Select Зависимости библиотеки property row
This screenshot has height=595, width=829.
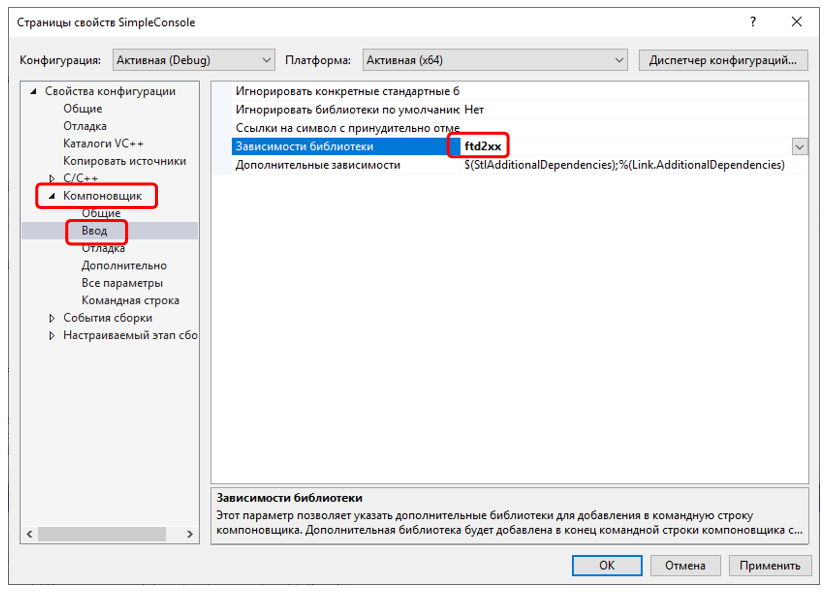pyautogui.click(x=347, y=147)
